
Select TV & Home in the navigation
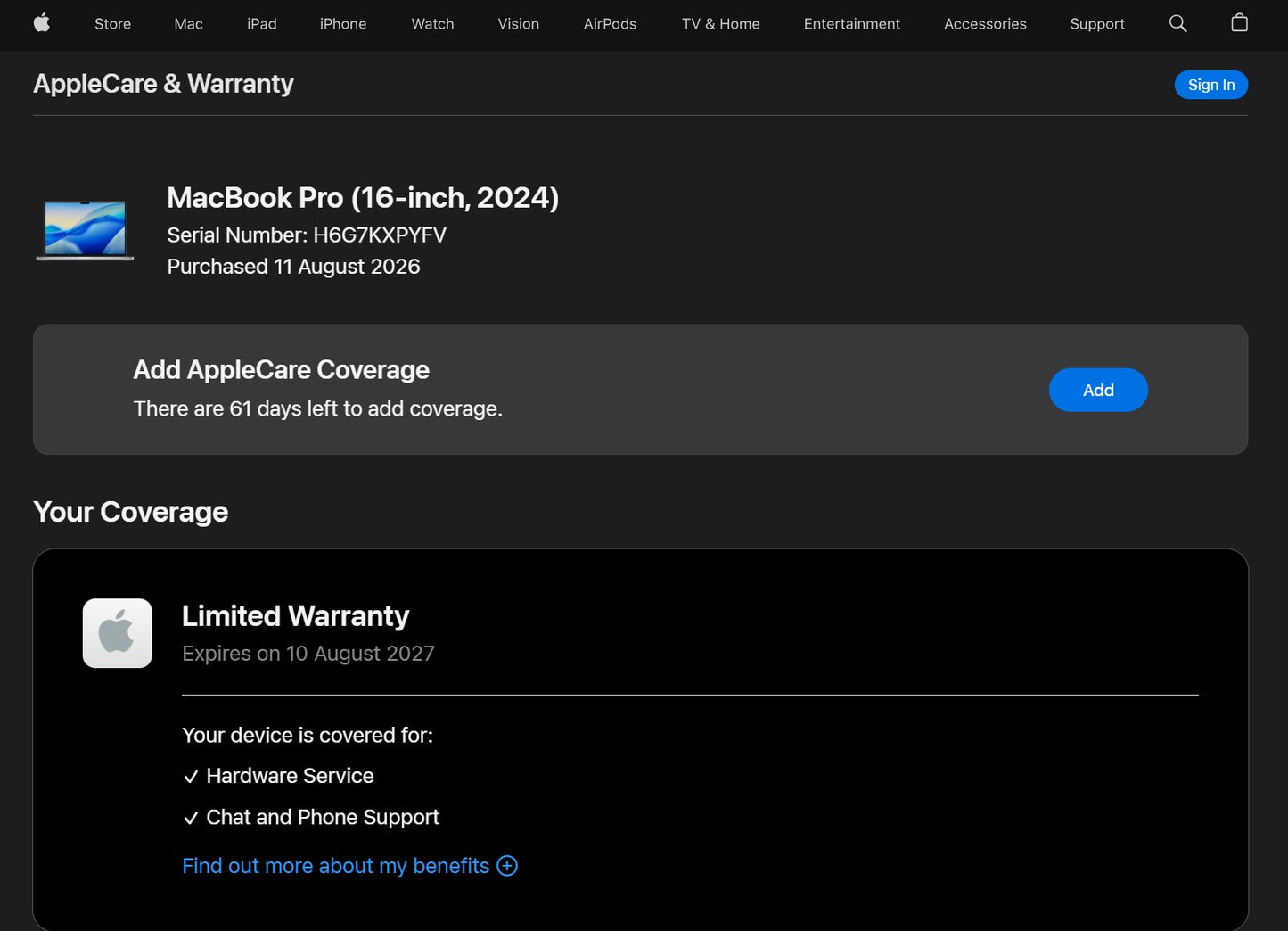(721, 24)
